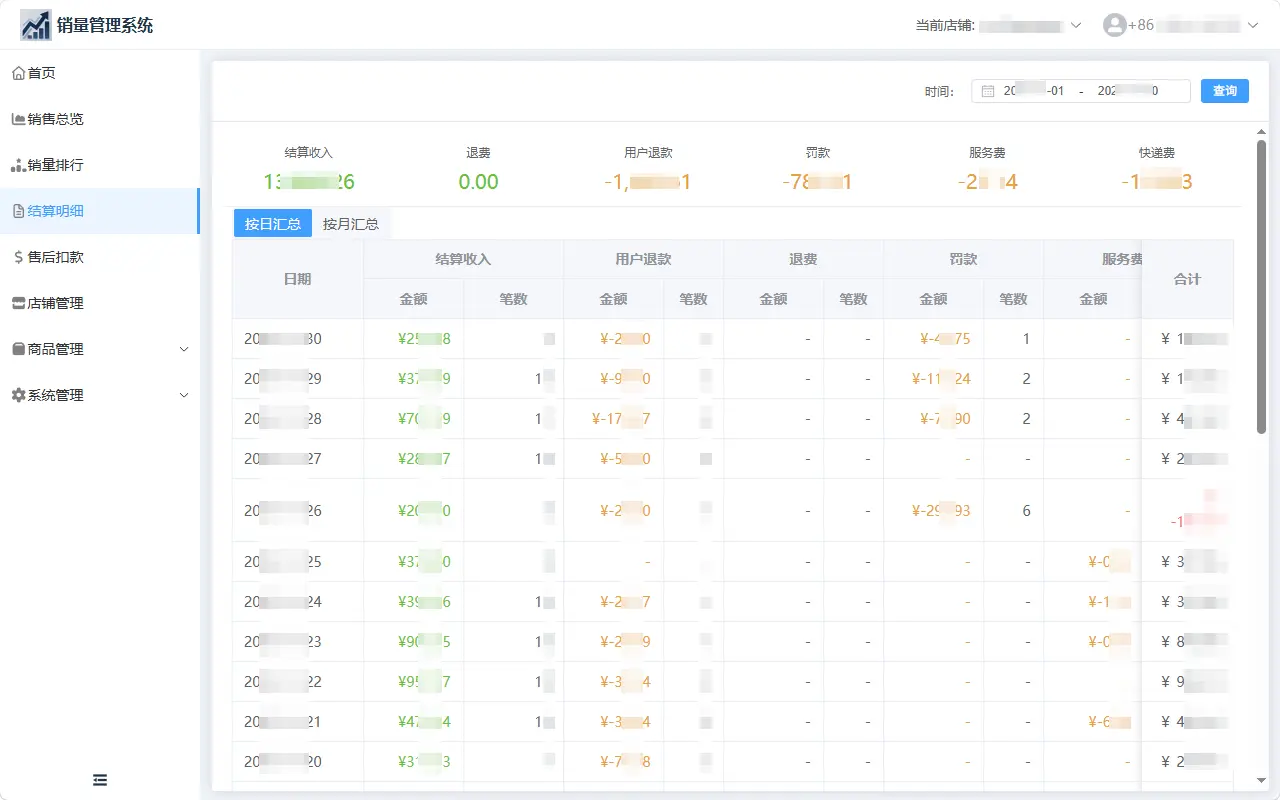This screenshot has height=800, width=1280.
Task: Click the 服务费 summary label
Action: (x=988, y=153)
